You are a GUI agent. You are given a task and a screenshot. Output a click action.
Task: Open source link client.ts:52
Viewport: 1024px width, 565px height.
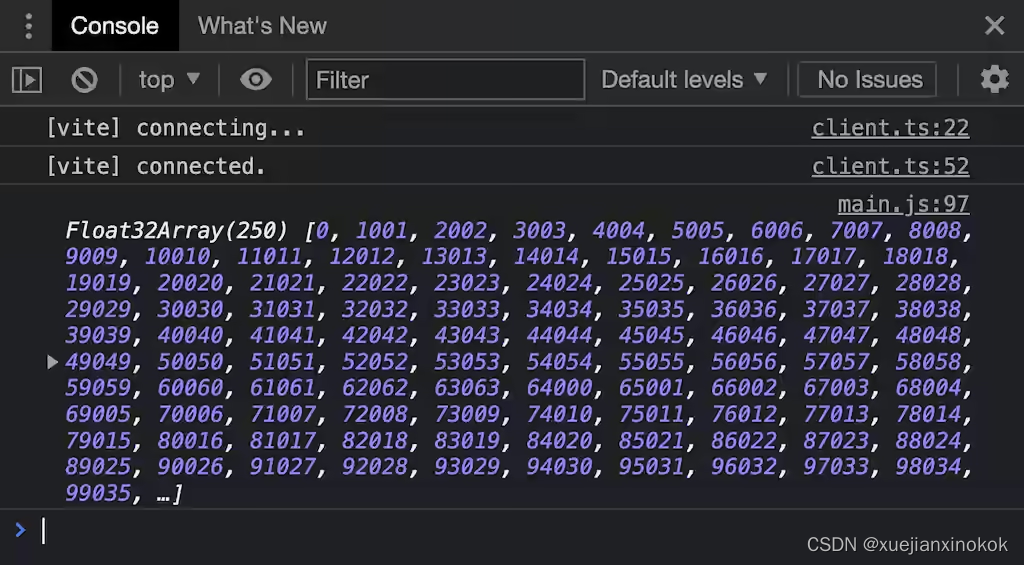(x=890, y=167)
